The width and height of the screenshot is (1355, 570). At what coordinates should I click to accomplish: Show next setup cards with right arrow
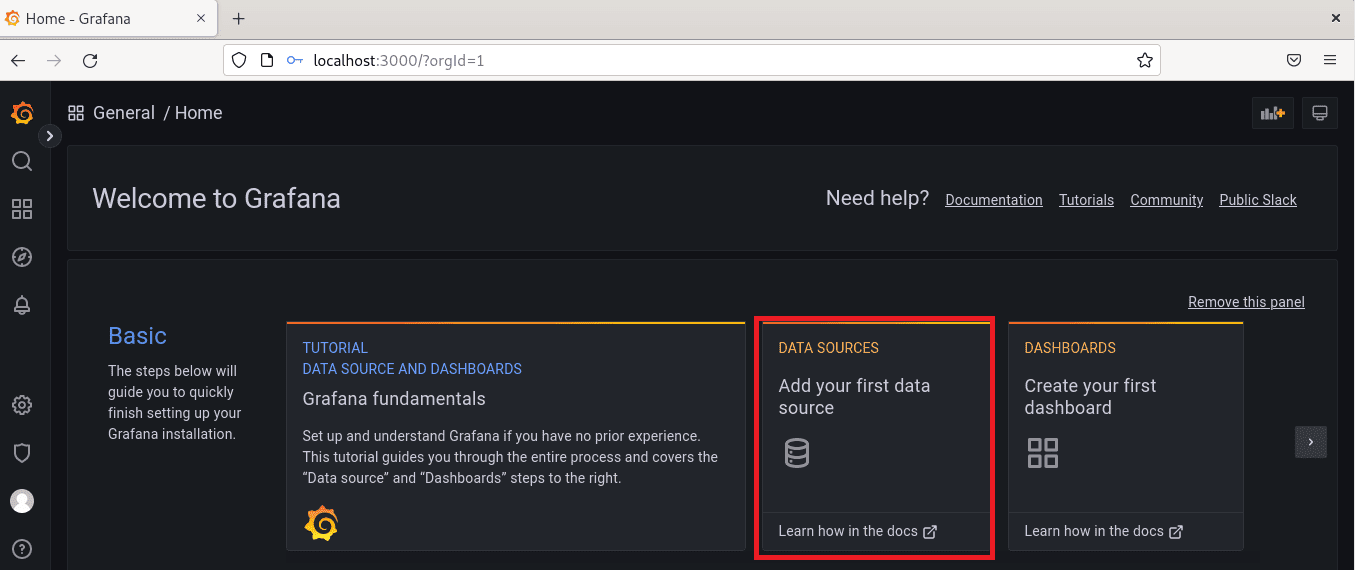pos(1311,442)
